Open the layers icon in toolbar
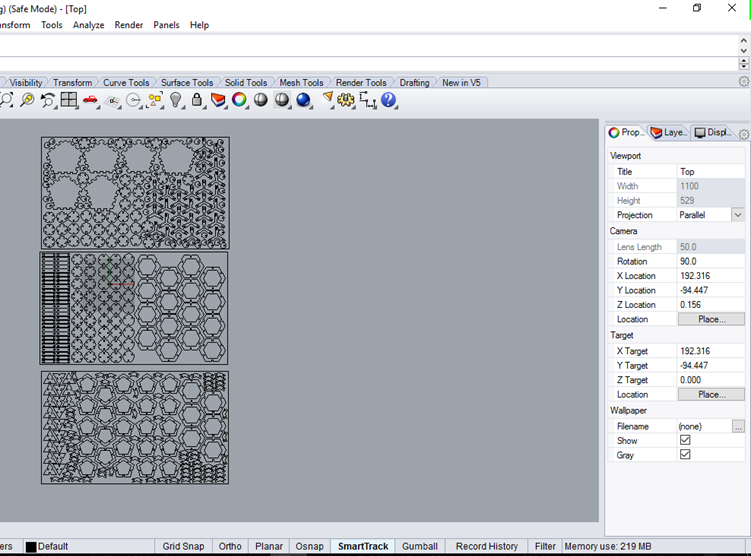The width and height of the screenshot is (751, 556). [x=218, y=100]
